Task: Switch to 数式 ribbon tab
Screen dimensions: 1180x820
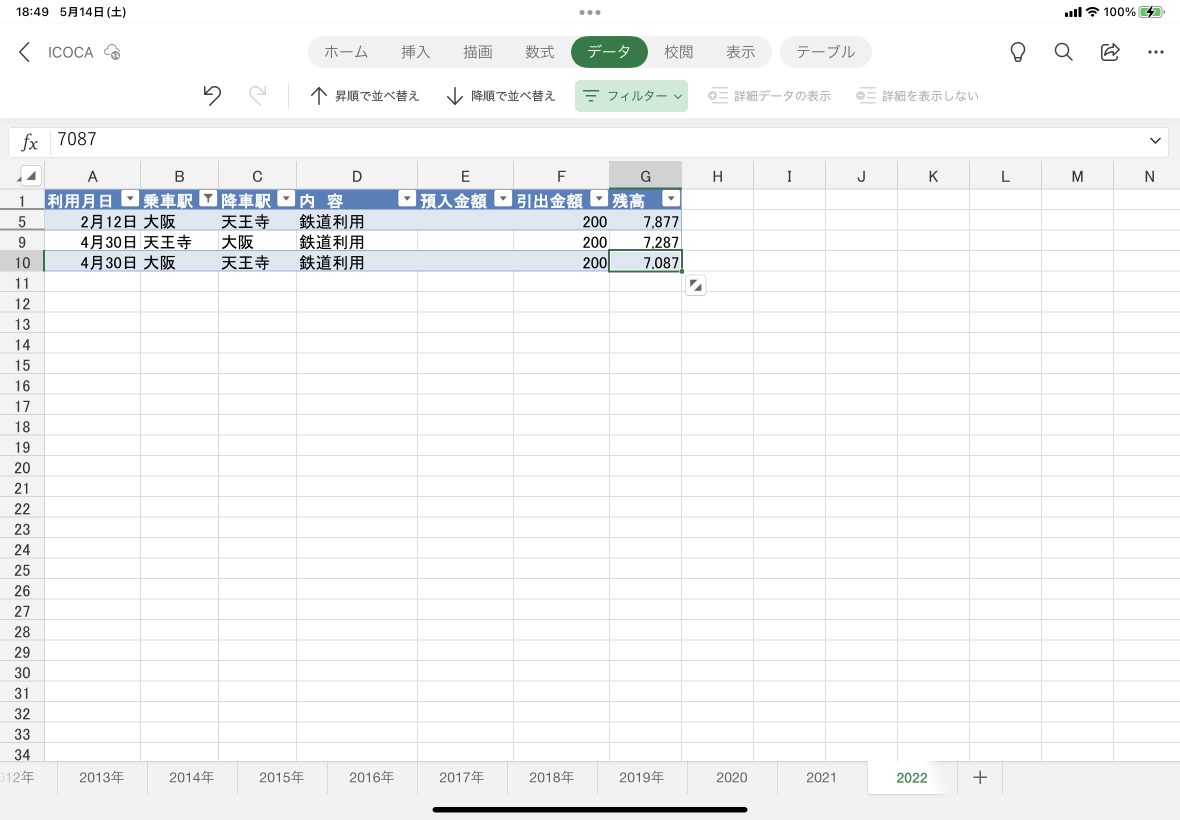Action: click(x=540, y=52)
